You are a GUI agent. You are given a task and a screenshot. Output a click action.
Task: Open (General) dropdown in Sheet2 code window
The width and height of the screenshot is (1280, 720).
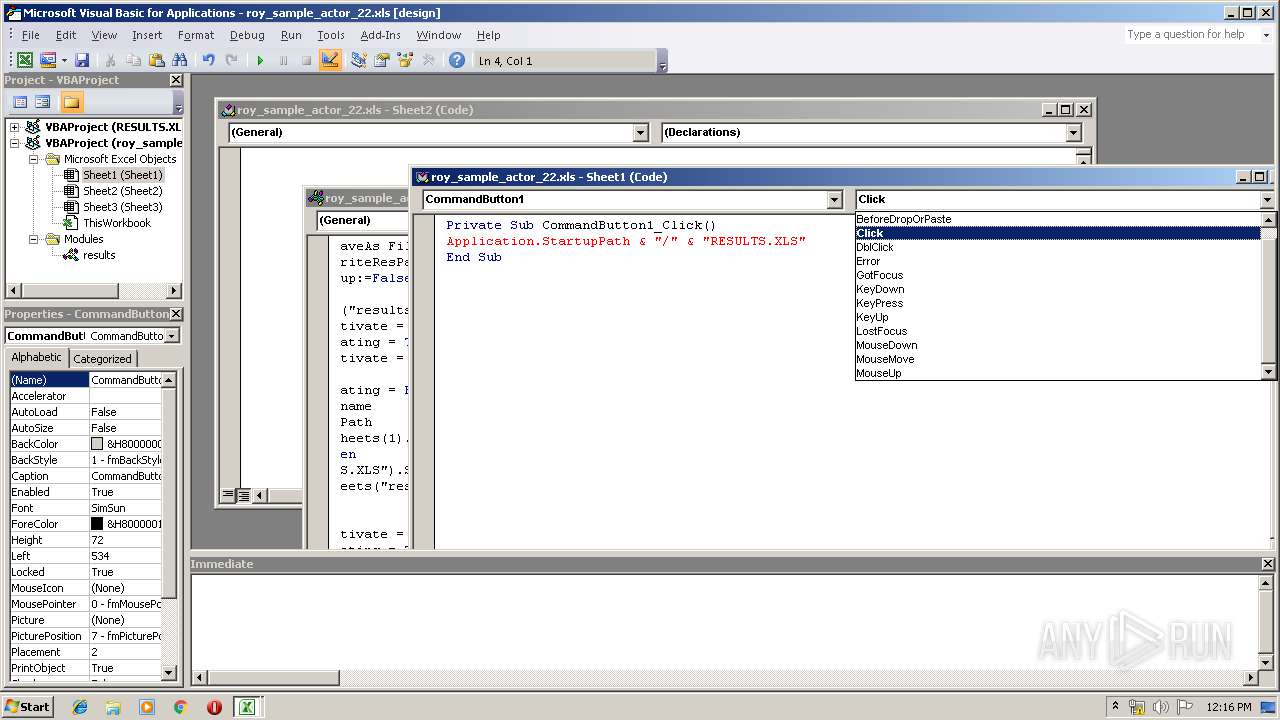pos(641,132)
